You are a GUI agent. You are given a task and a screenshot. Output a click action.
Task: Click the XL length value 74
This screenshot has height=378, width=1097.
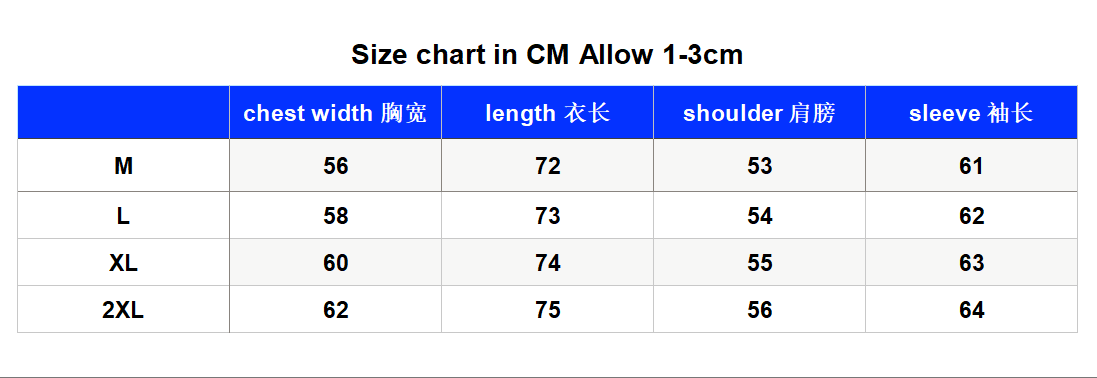click(548, 263)
